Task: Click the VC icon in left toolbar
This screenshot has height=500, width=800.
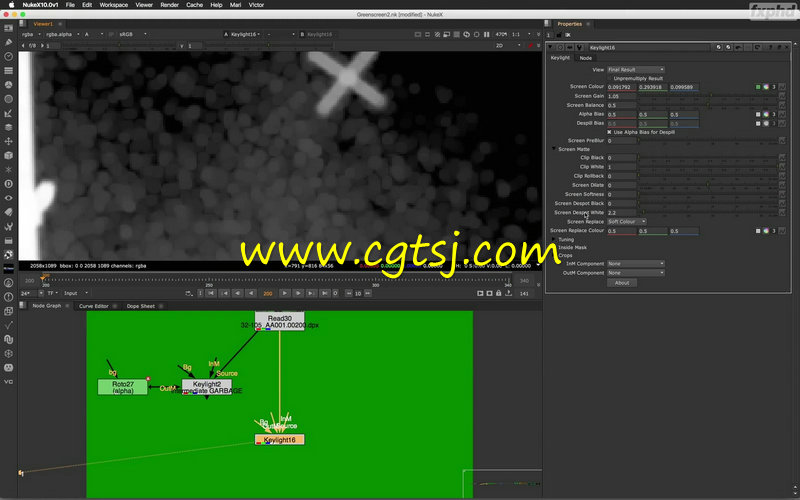Action: (x=8, y=382)
